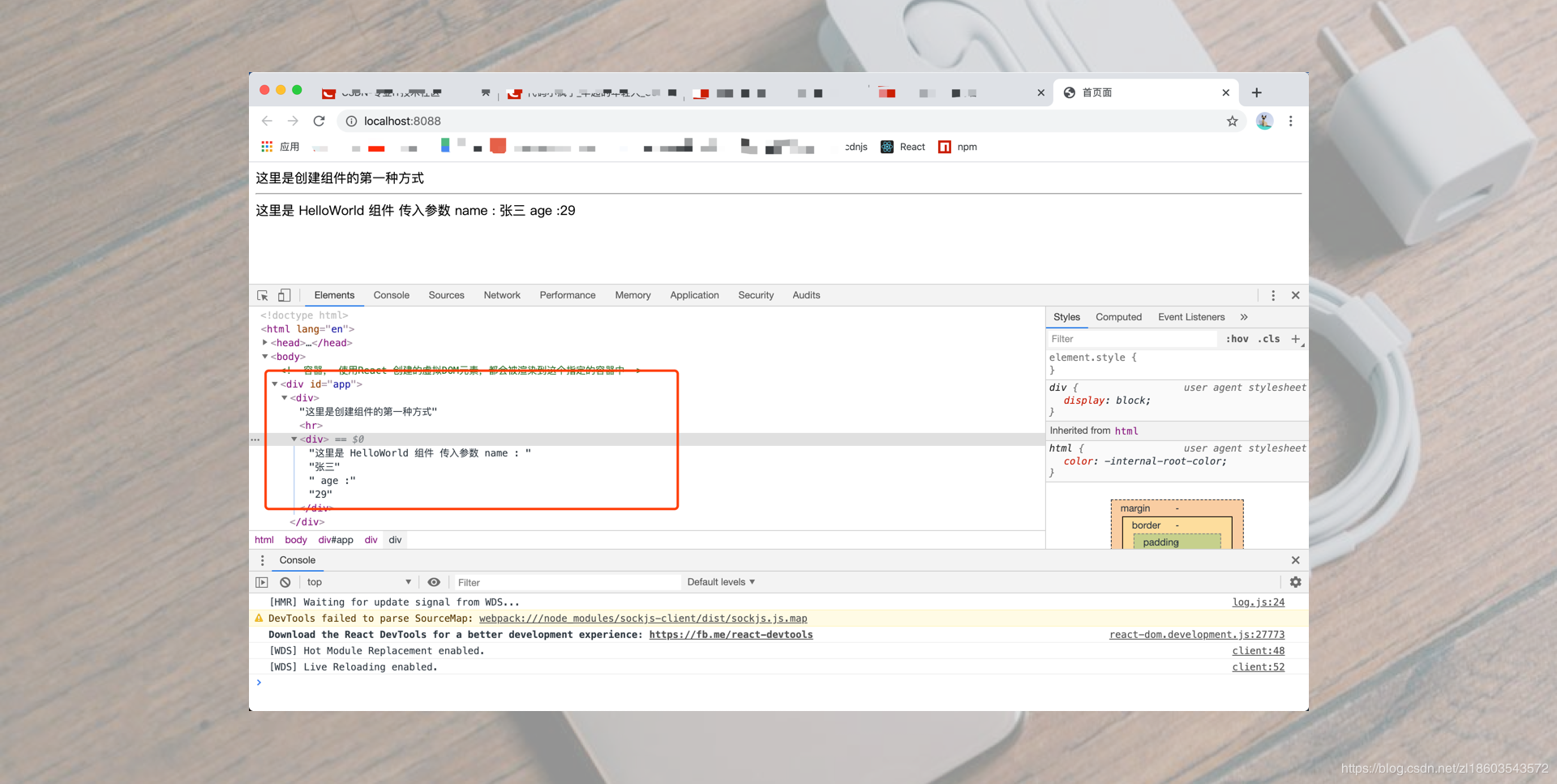Expand the head element node
Image resolution: width=1557 pixels, height=784 pixels.
[x=265, y=343]
